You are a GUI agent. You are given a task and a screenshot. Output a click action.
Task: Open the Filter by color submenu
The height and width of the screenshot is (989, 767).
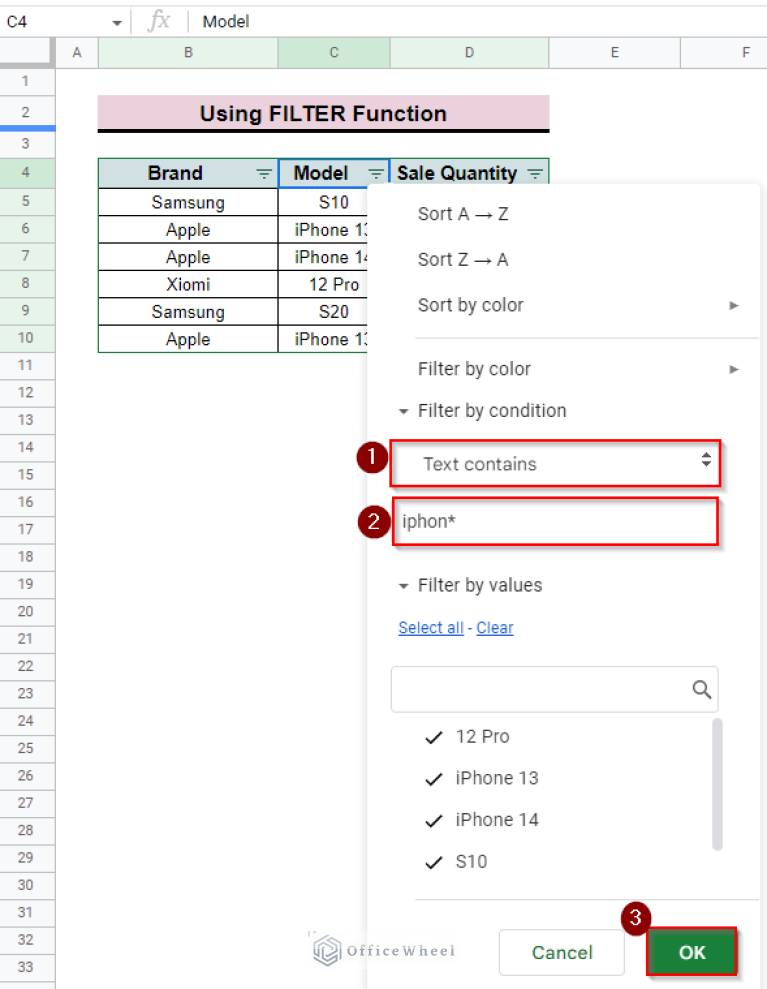tap(474, 369)
